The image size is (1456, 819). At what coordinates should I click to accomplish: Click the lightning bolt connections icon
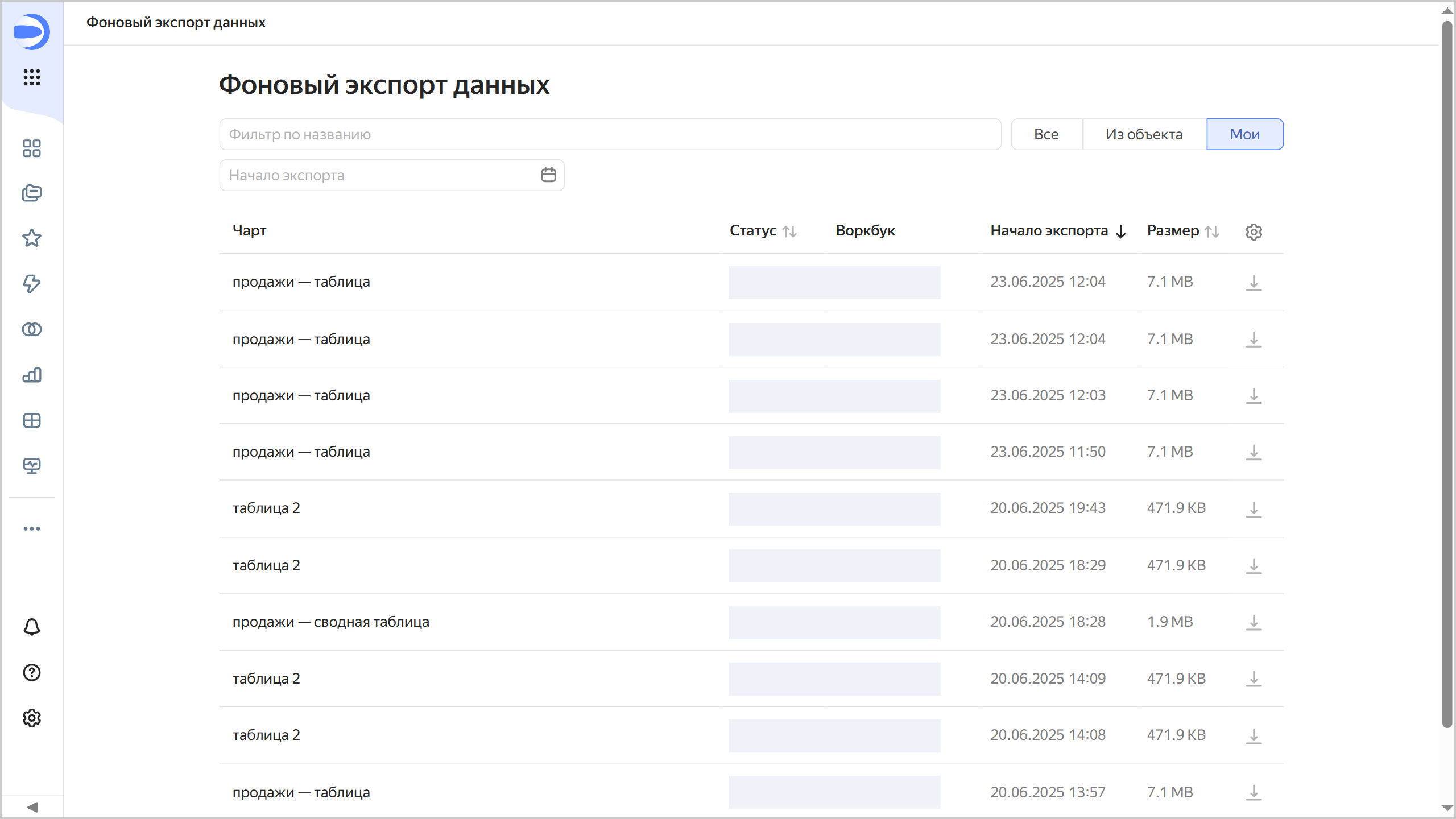click(x=32, y=284)
